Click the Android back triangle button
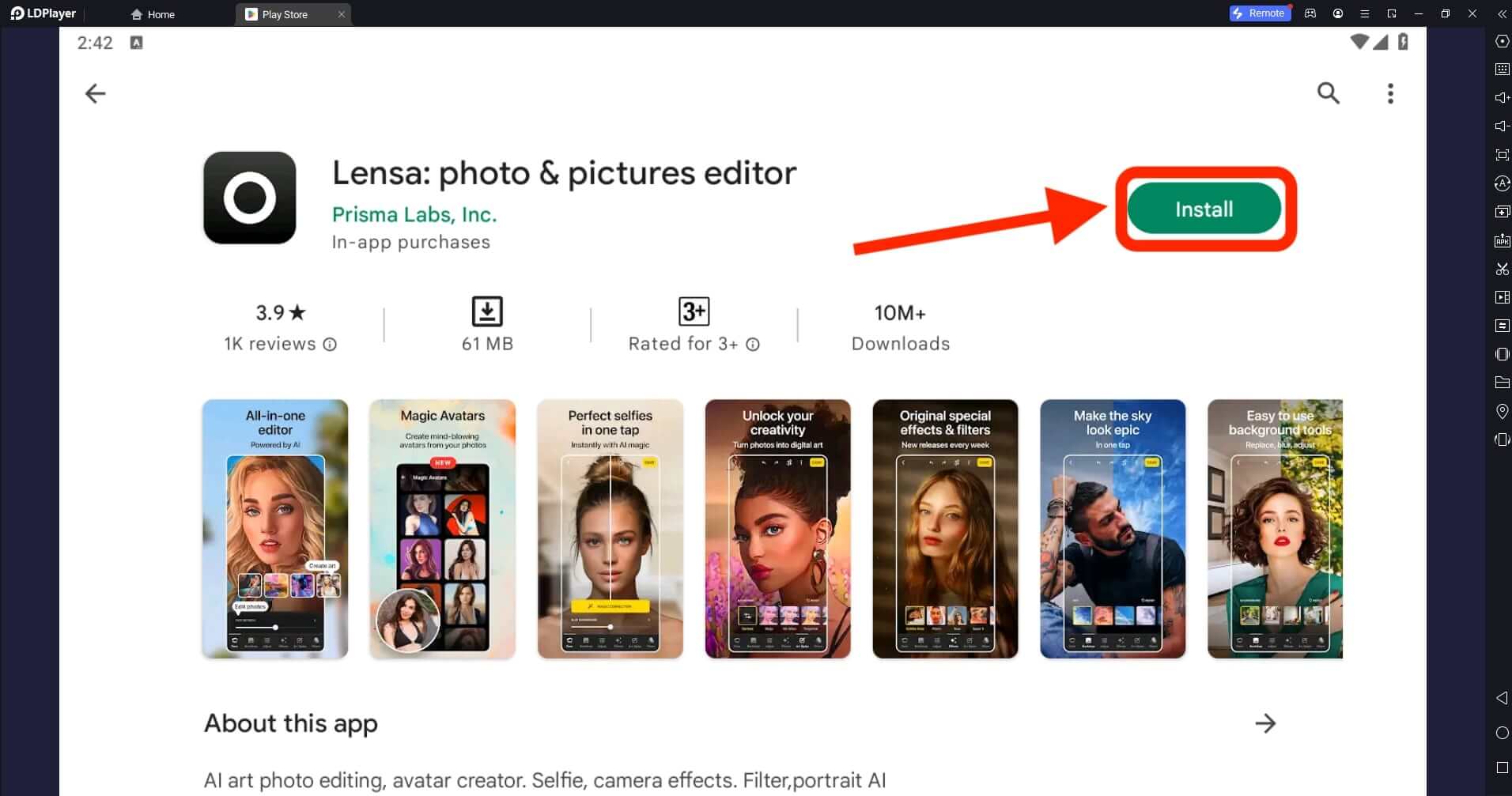 pyautogui.click(x=1503, y=698)
